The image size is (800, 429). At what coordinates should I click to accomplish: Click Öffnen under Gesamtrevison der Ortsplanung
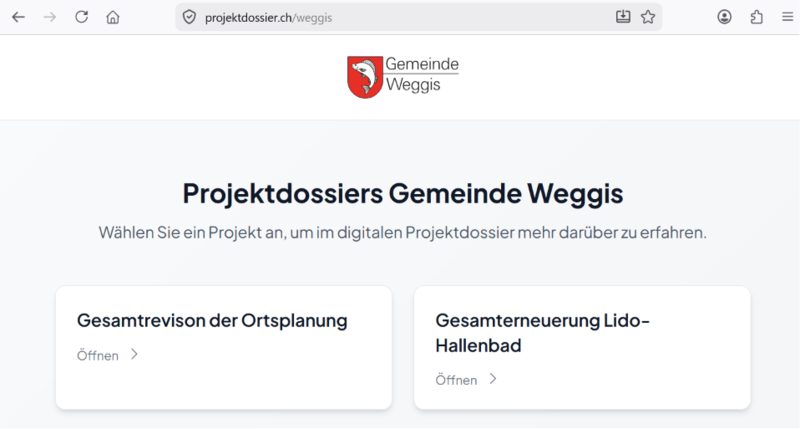97,355
